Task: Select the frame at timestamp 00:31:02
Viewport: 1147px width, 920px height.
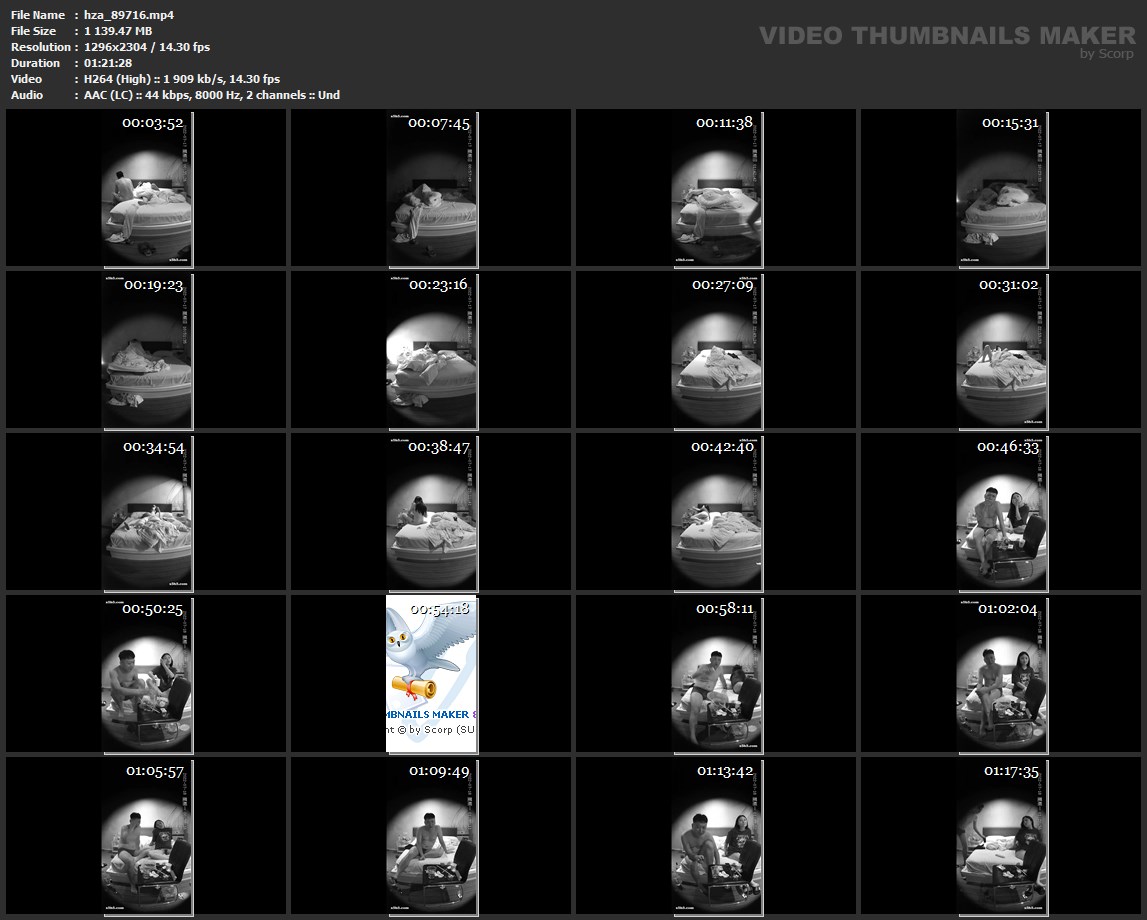Action: pos(1001,350)
